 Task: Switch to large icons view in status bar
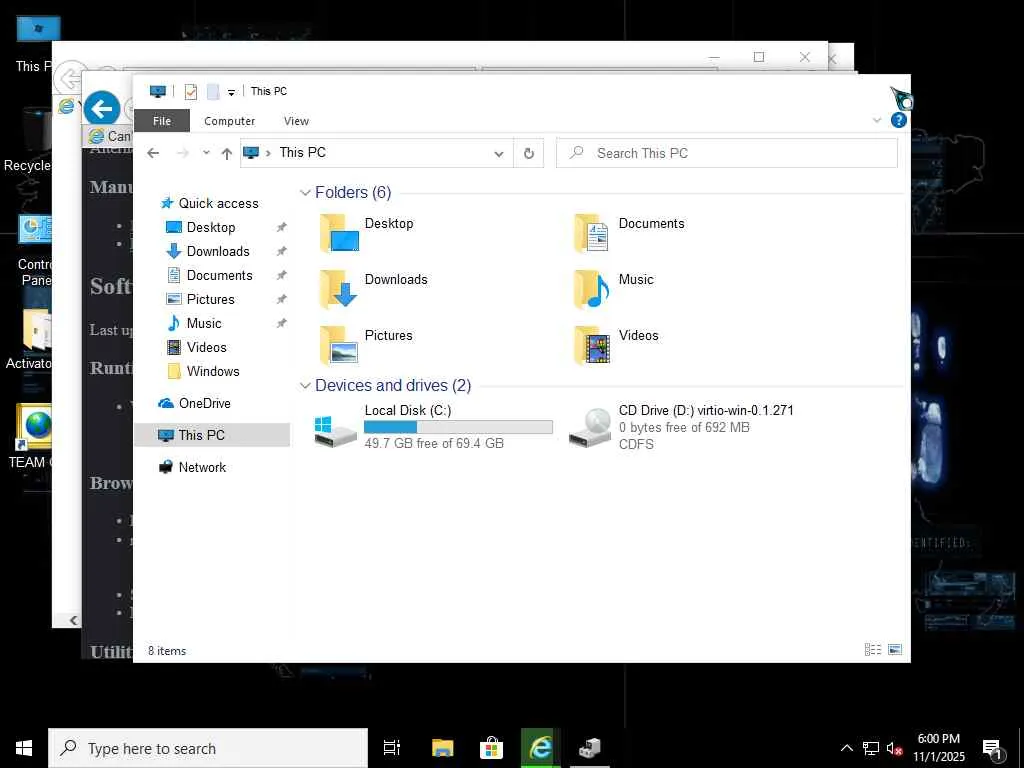[895, 649]
